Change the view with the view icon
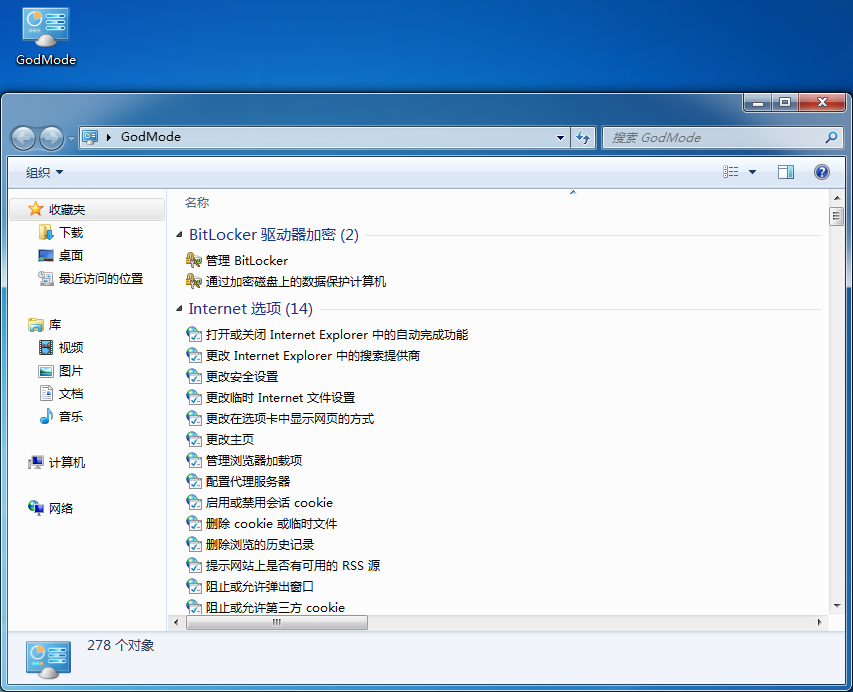Screen dimensions: 853x692 click(731, 172)
